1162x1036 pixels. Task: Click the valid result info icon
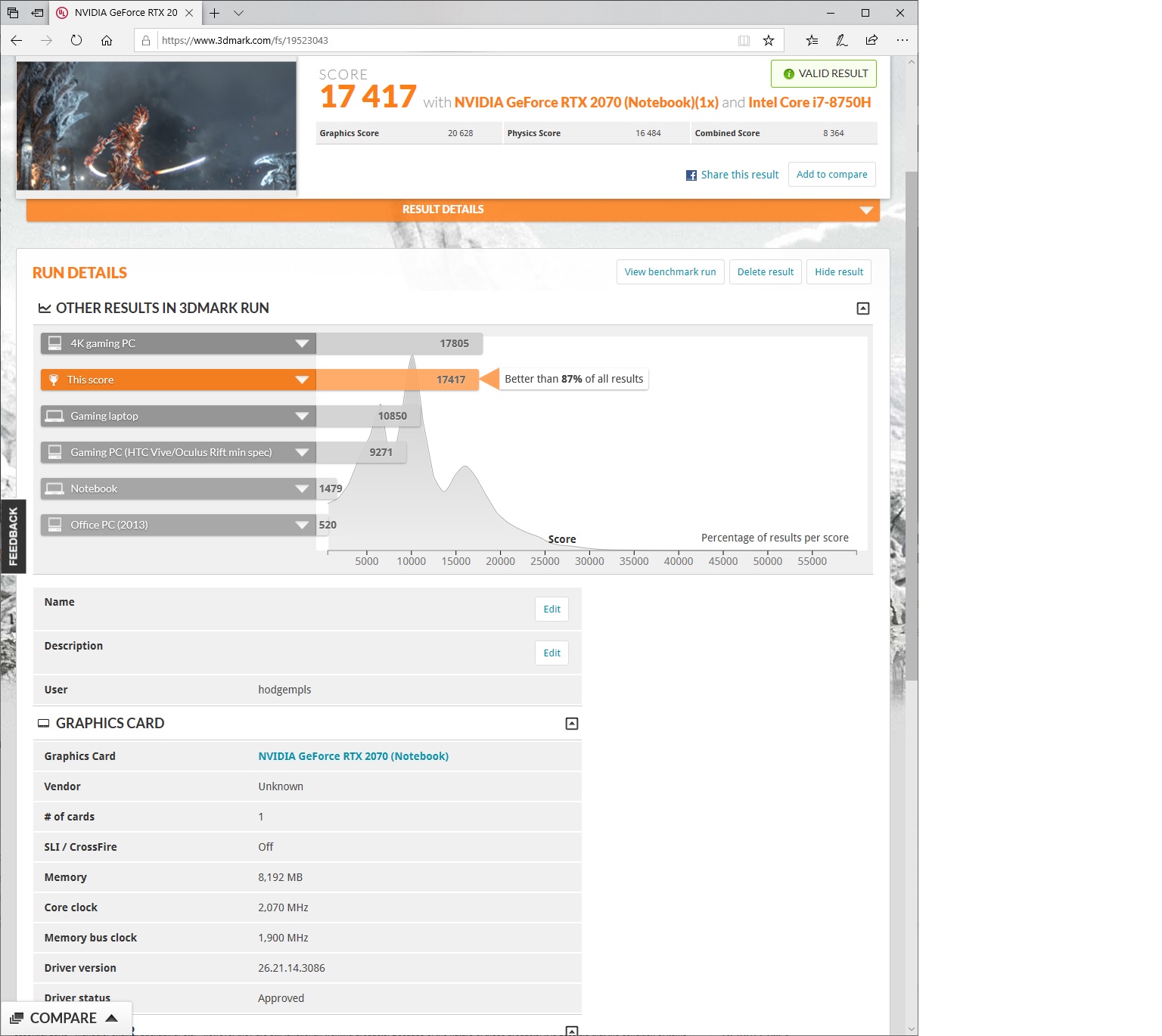(x=789, y=74)
